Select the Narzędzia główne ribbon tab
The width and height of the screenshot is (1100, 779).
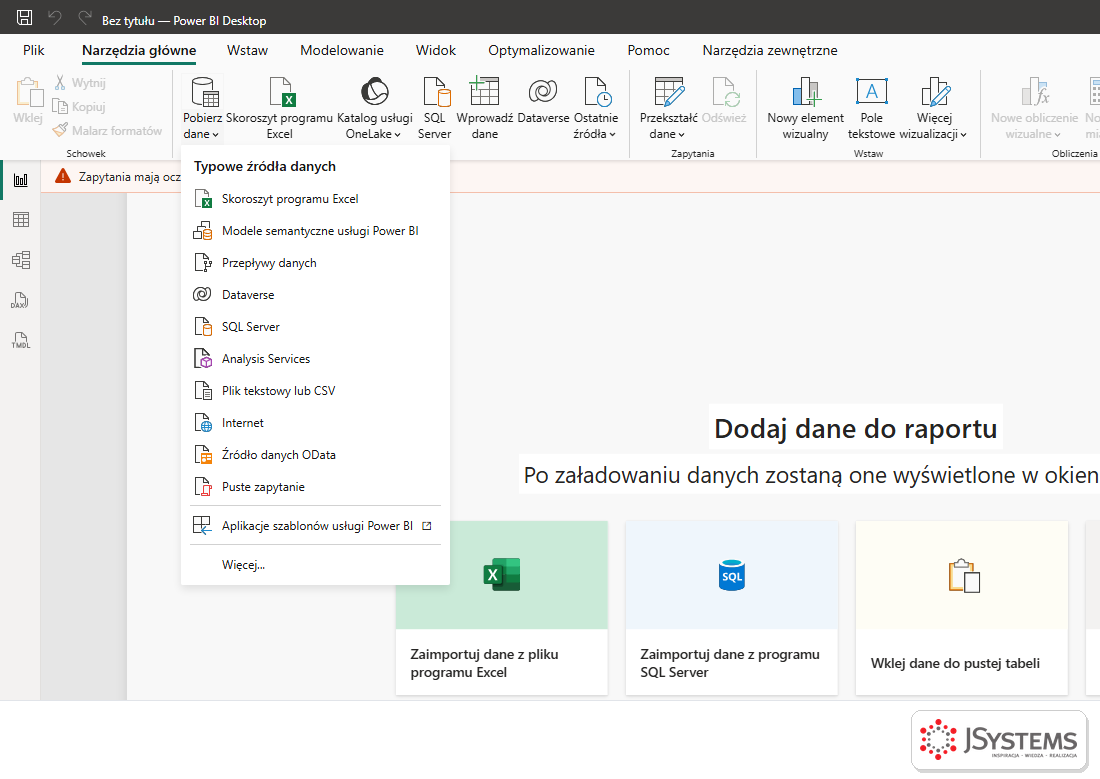click(139, 51)
